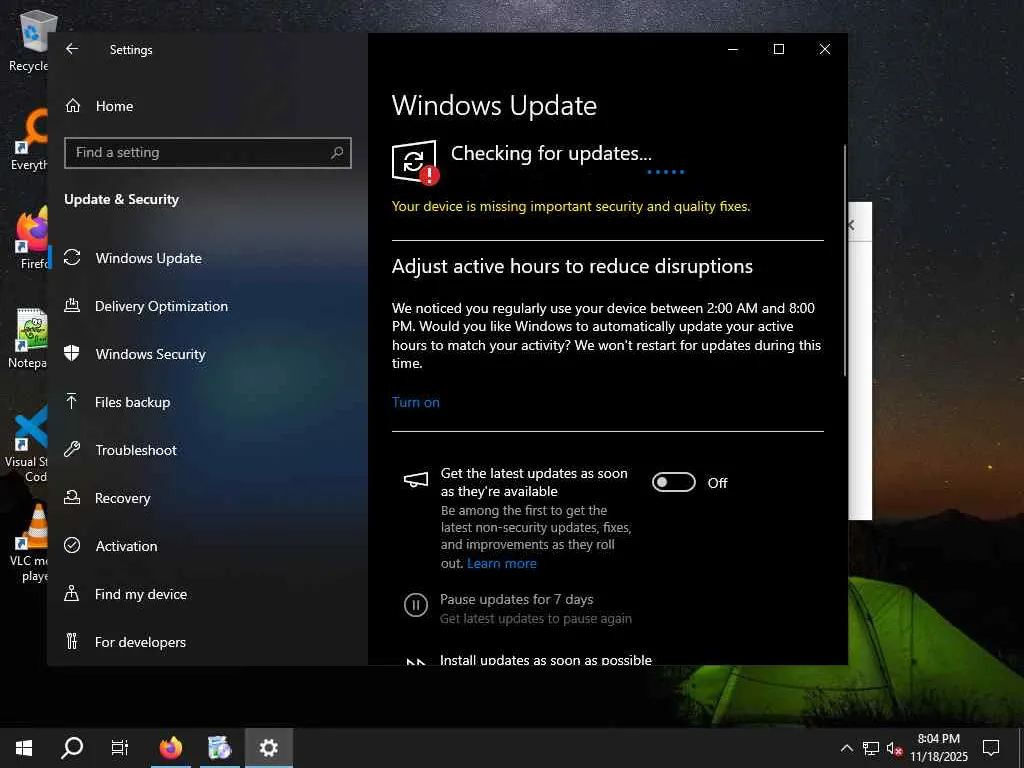Click the Windows Security shield icon
Screen dimensions: 1024x768
[x=72, y=353]
